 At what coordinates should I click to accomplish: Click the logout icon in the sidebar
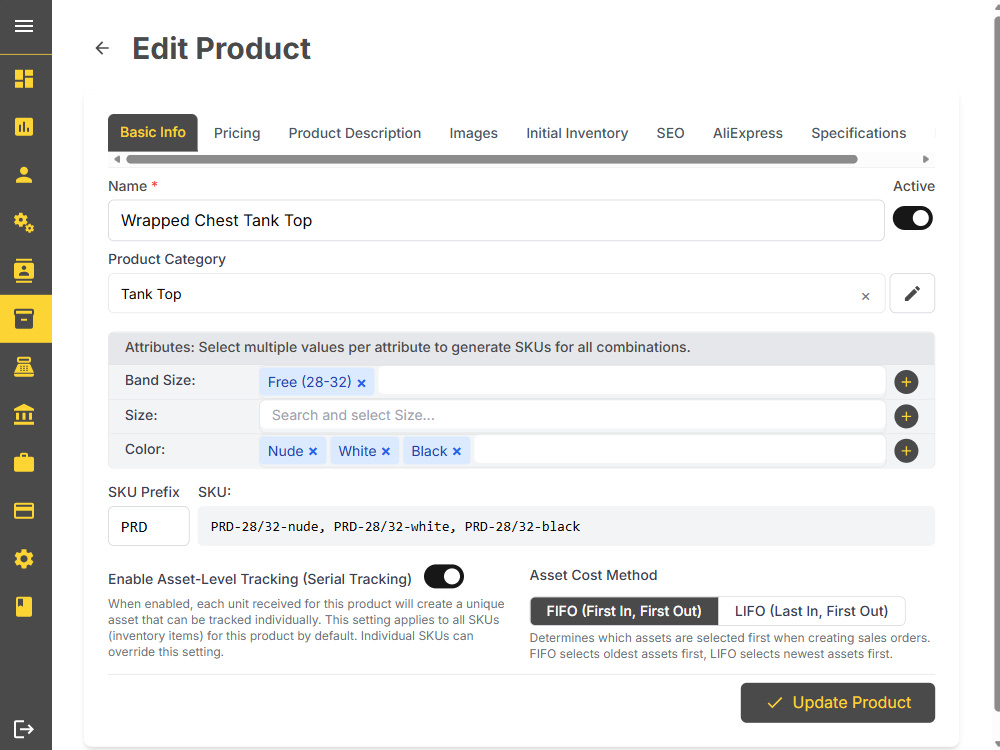click(x=24, y=728)
